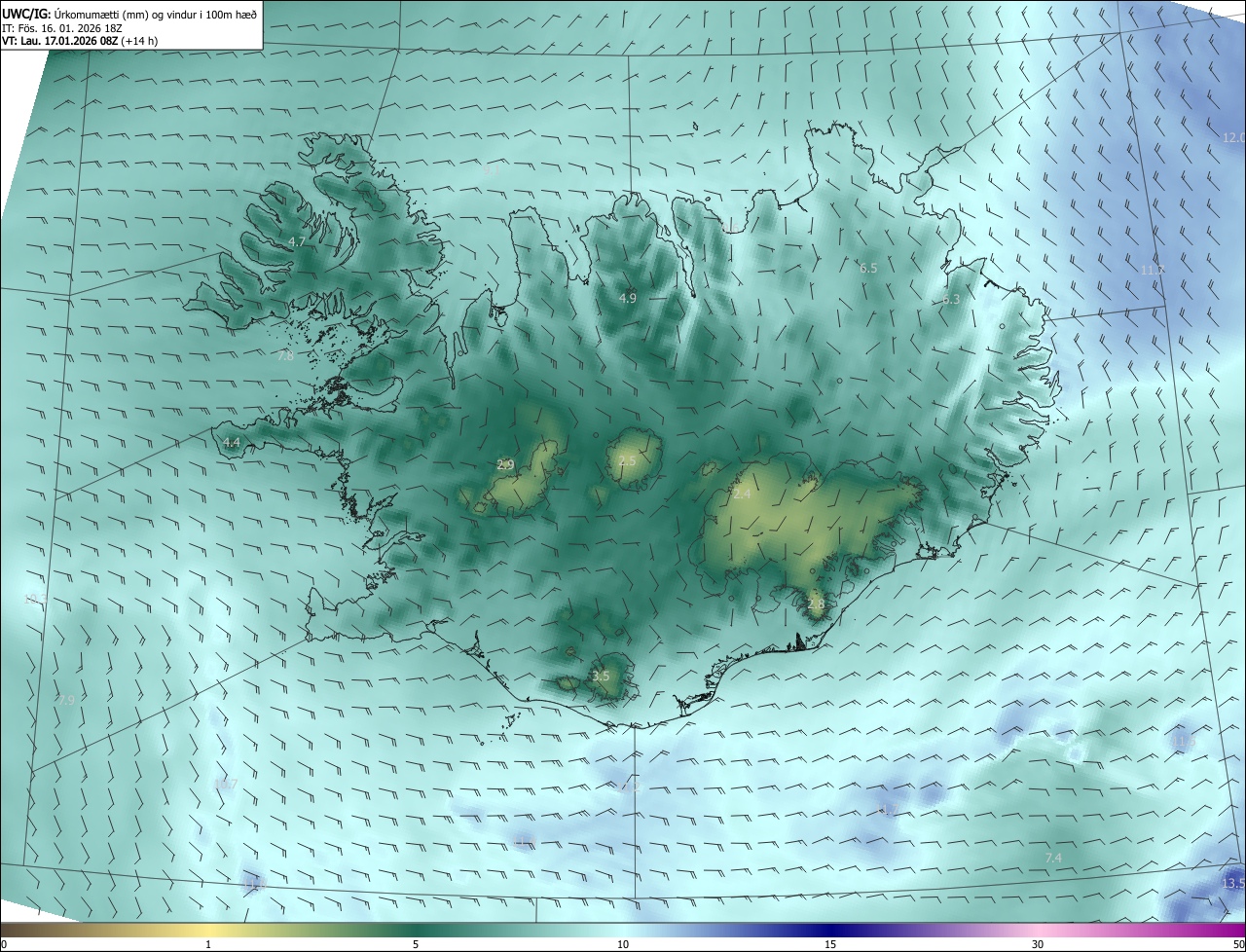Click the 13.5 value in the bottom corner
1246x952 pixels.
(1232, 883)
